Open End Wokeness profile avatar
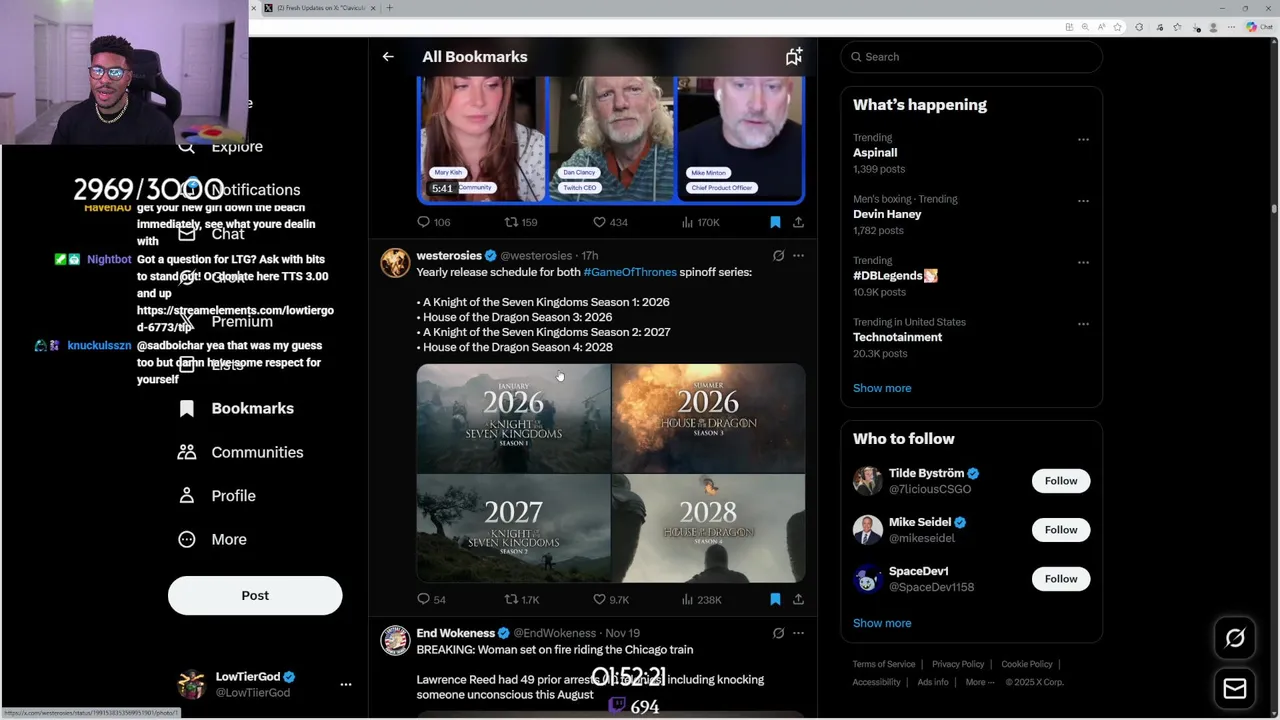Viewport: 1280px width, 720px height. [395, 640]
